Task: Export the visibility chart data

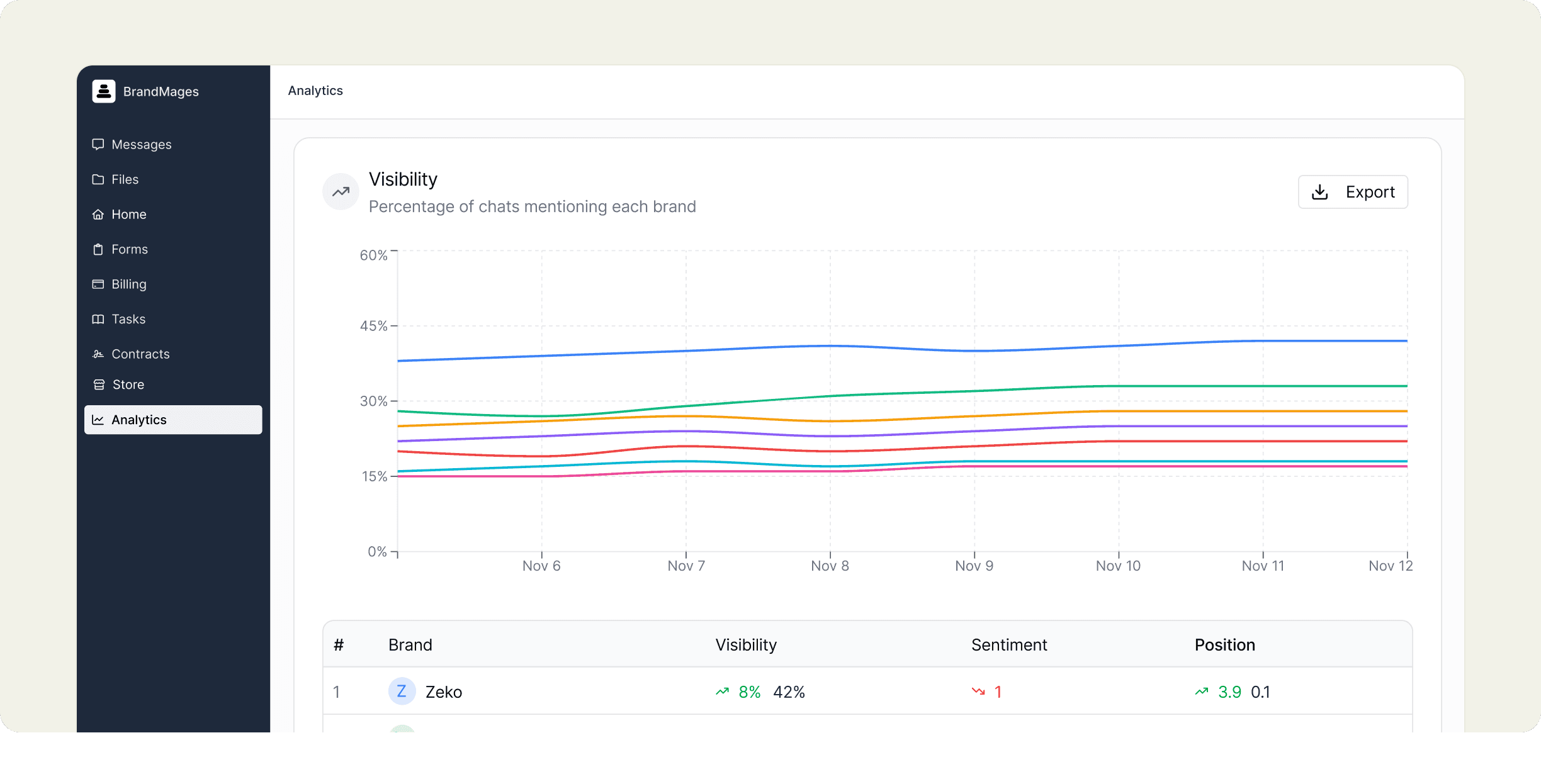Action: [x=1353, y=192]
